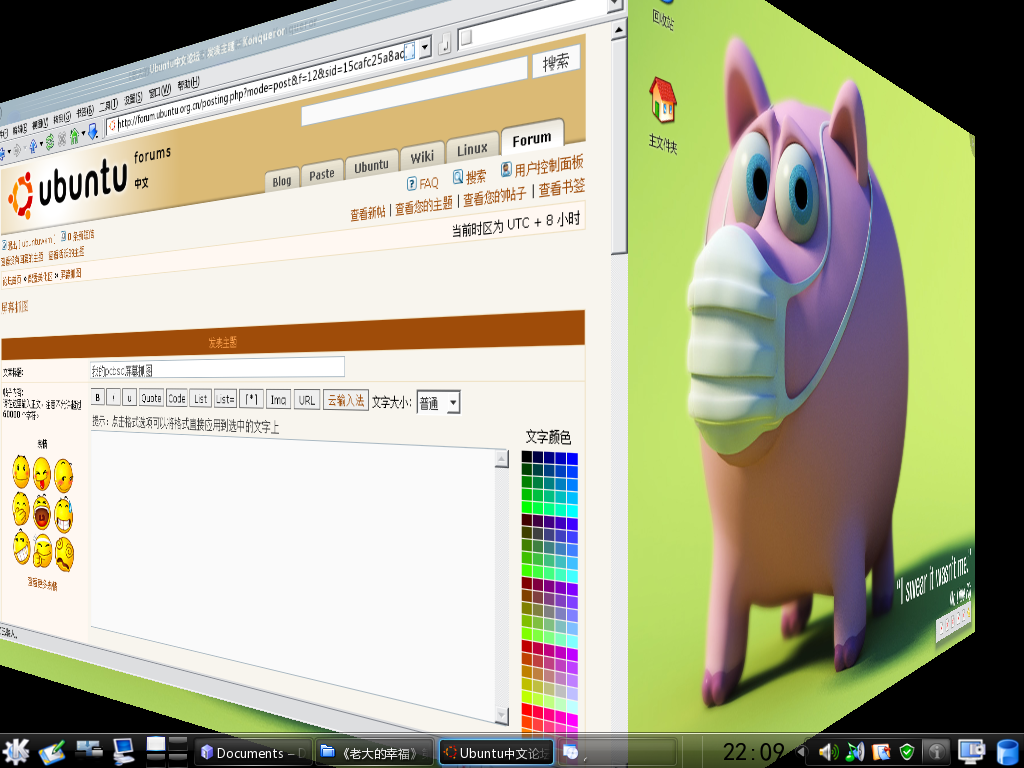The height and width of the screenshot is (768, 1024).
Task: Click the green Home icon in Konqueror toolbar
Action: [74, 136]
